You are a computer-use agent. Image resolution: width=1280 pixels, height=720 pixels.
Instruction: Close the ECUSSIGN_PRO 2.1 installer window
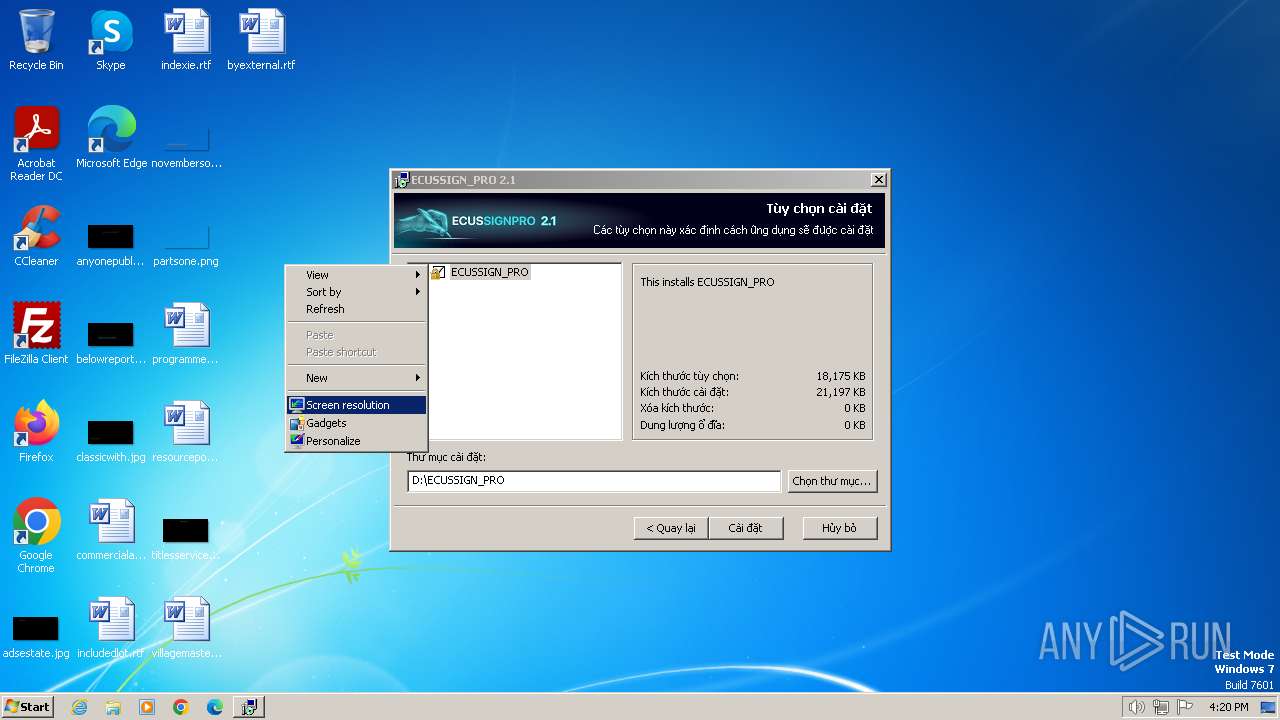click(x=878, y=180)
